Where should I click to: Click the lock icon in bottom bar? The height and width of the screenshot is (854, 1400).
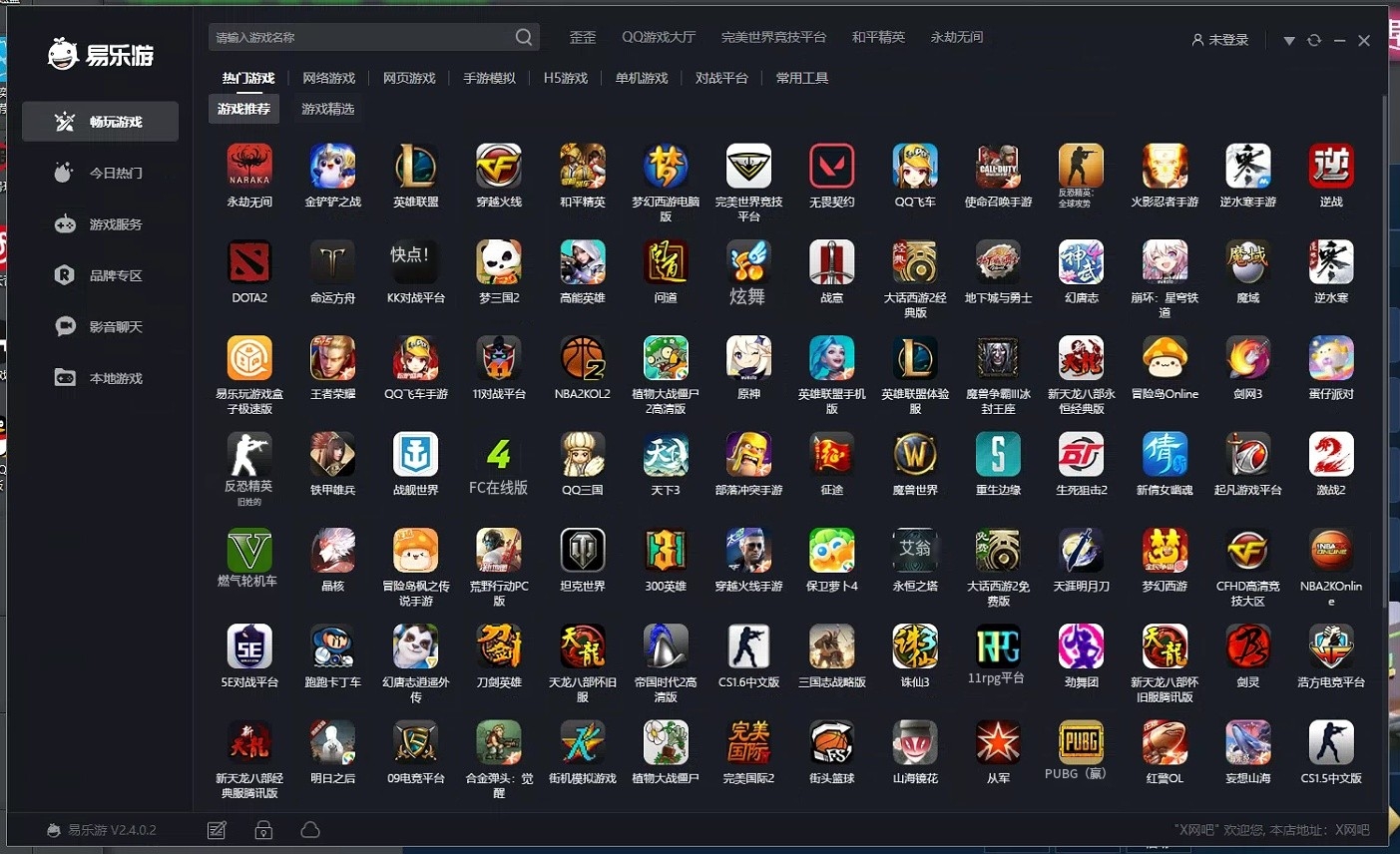263,830
